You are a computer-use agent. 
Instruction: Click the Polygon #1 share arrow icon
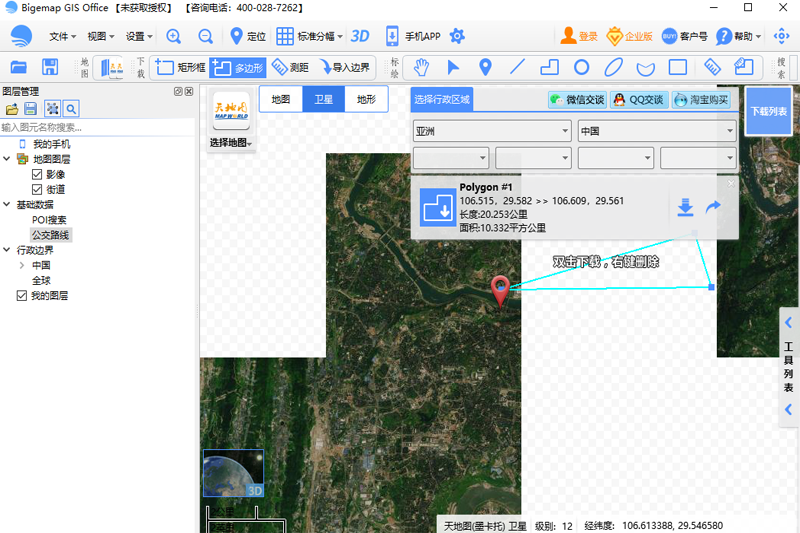click(x=713, y=207)
